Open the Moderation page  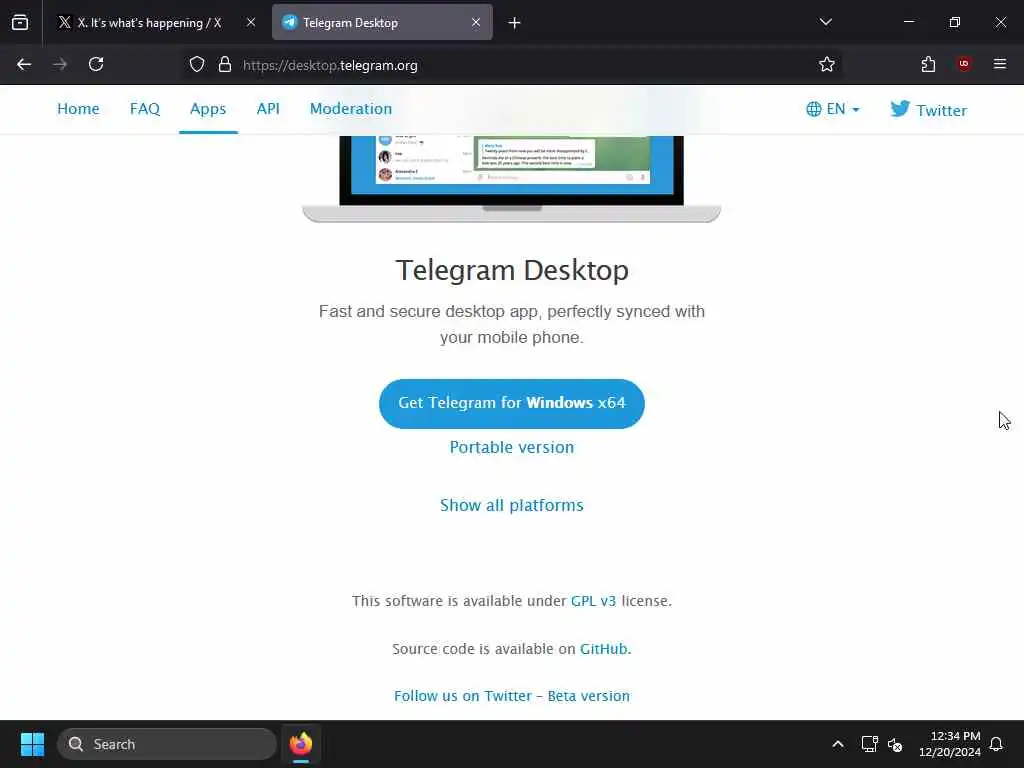[x=351, y=108]
